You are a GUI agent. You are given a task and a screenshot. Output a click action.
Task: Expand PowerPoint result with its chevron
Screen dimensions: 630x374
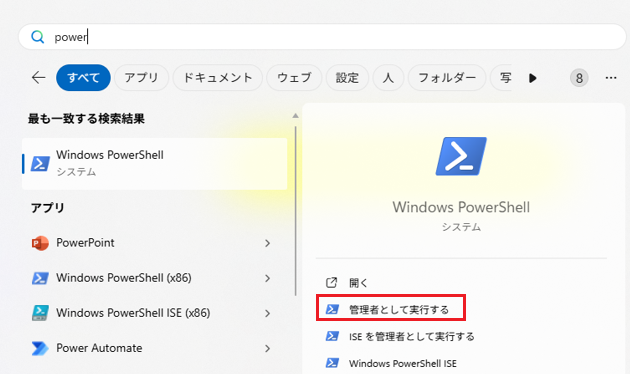(267, 243)
